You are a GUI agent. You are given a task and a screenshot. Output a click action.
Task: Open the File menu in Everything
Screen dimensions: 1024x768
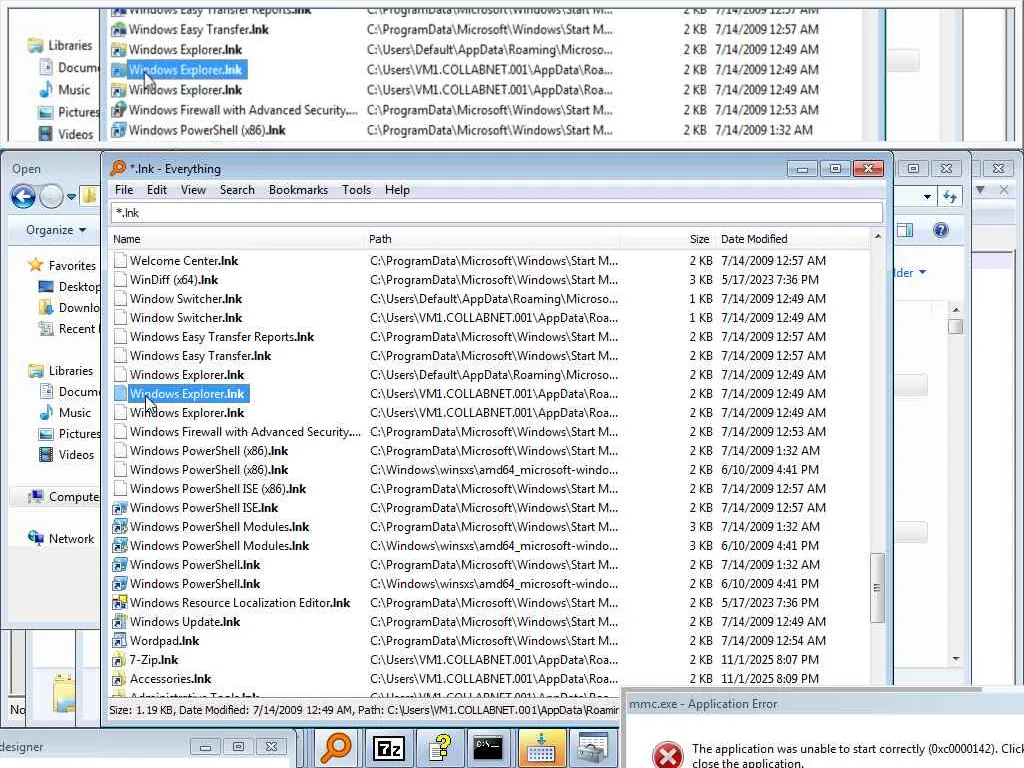click(x=124, y=190)
